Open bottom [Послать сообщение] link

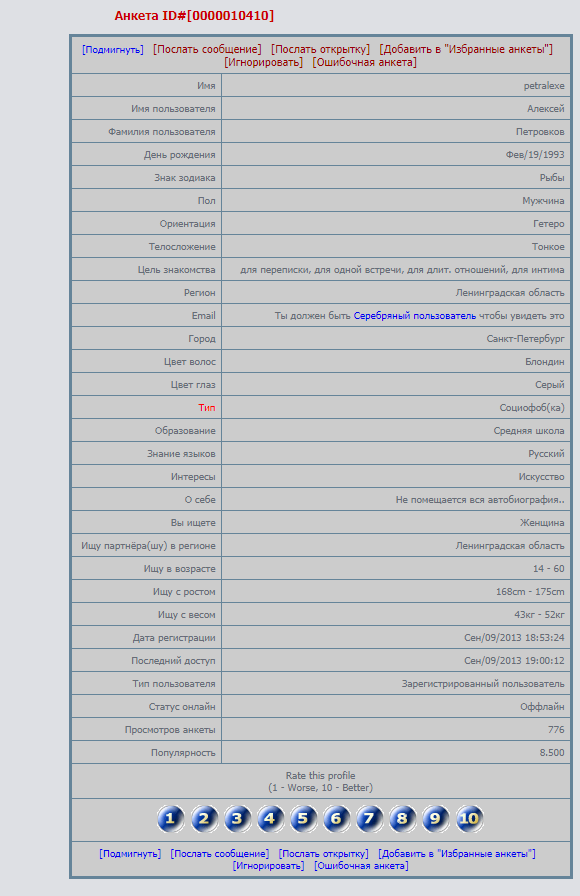[x=219, y=854]
